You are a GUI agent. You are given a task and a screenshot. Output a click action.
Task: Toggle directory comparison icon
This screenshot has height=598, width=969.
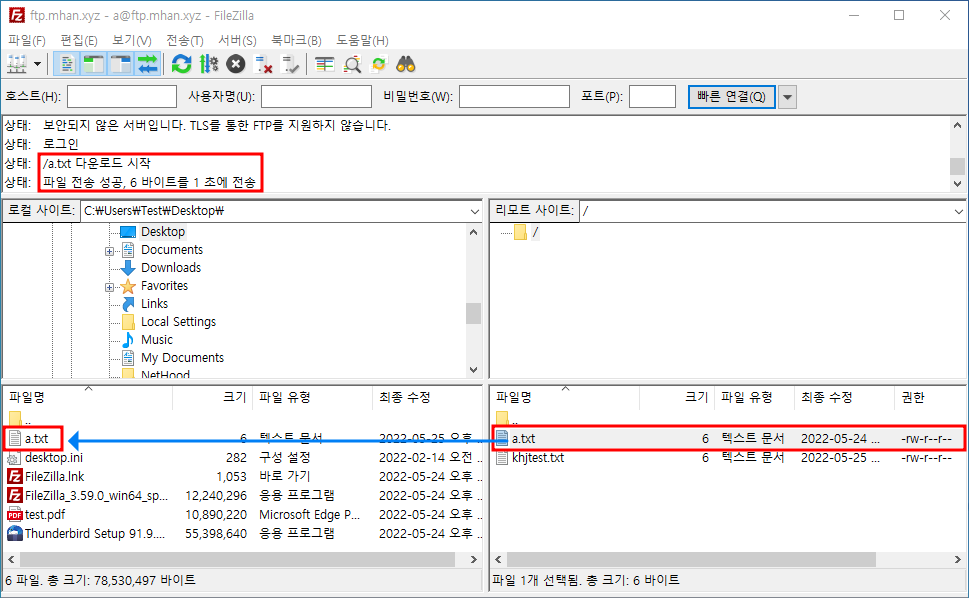(x=352, y=64)
